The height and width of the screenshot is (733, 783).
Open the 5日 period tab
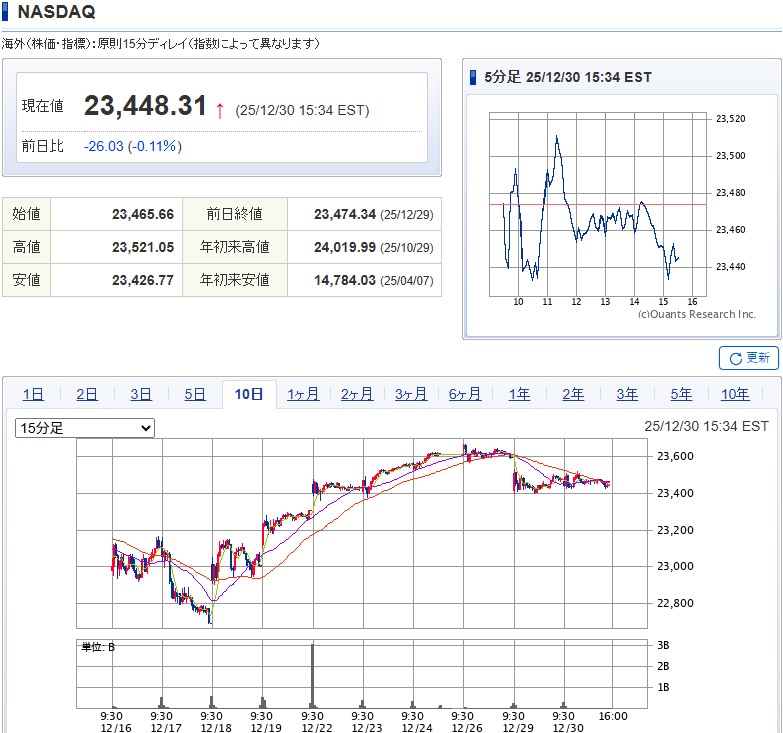click(x=195, y=394)
